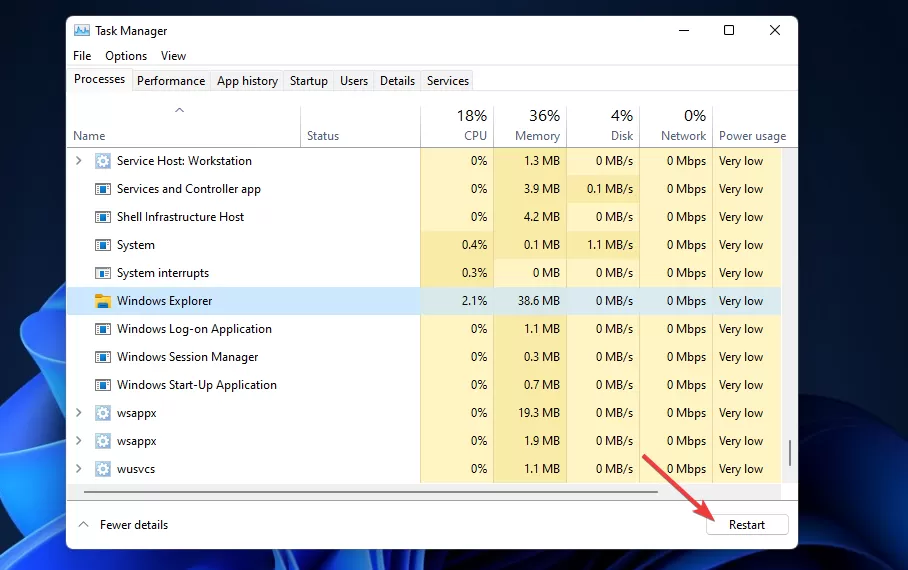This screenshot has height=570, width=908.
Task: Click the Windows Session Manager icon
Action: coord(102,357)
